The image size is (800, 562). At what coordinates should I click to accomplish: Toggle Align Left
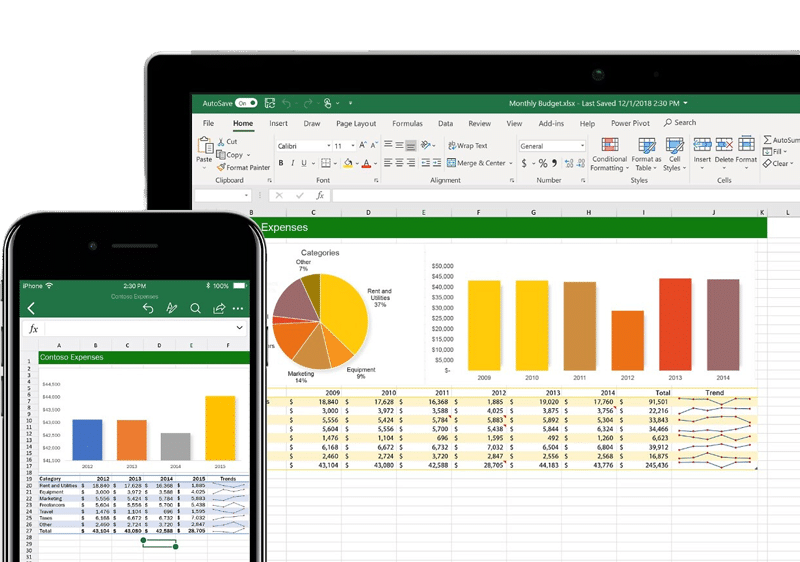pos(388,163)
